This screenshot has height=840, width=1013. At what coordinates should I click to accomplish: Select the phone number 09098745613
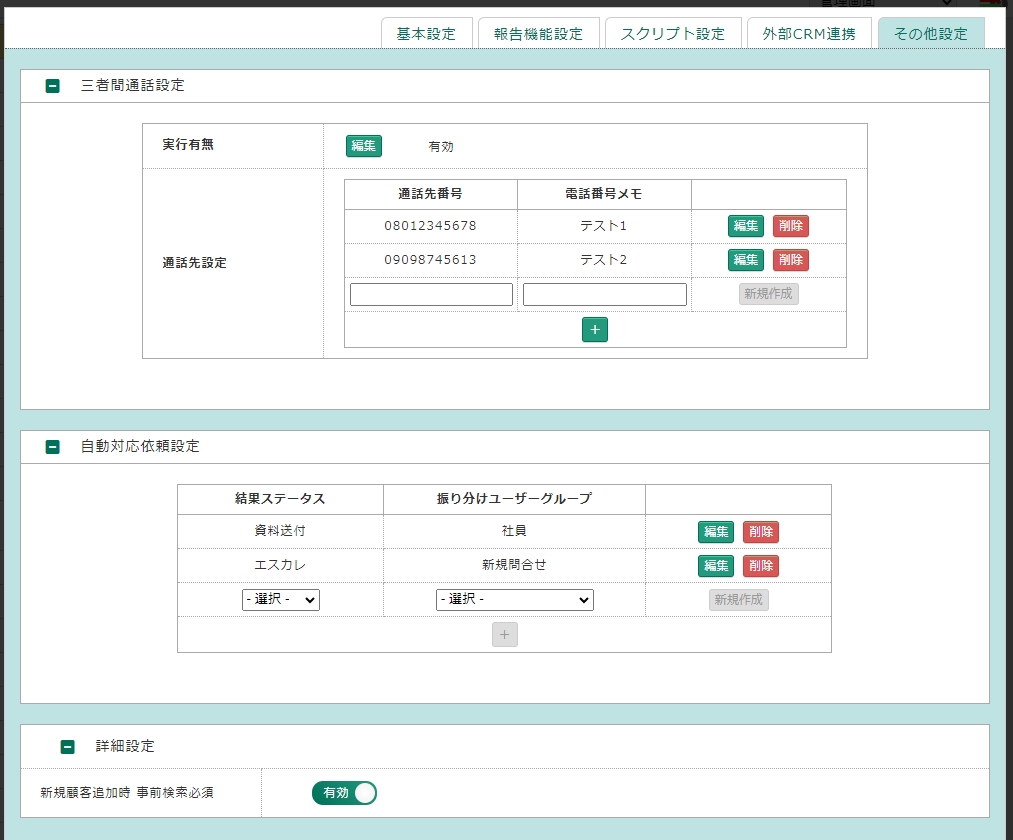point(430,260)
